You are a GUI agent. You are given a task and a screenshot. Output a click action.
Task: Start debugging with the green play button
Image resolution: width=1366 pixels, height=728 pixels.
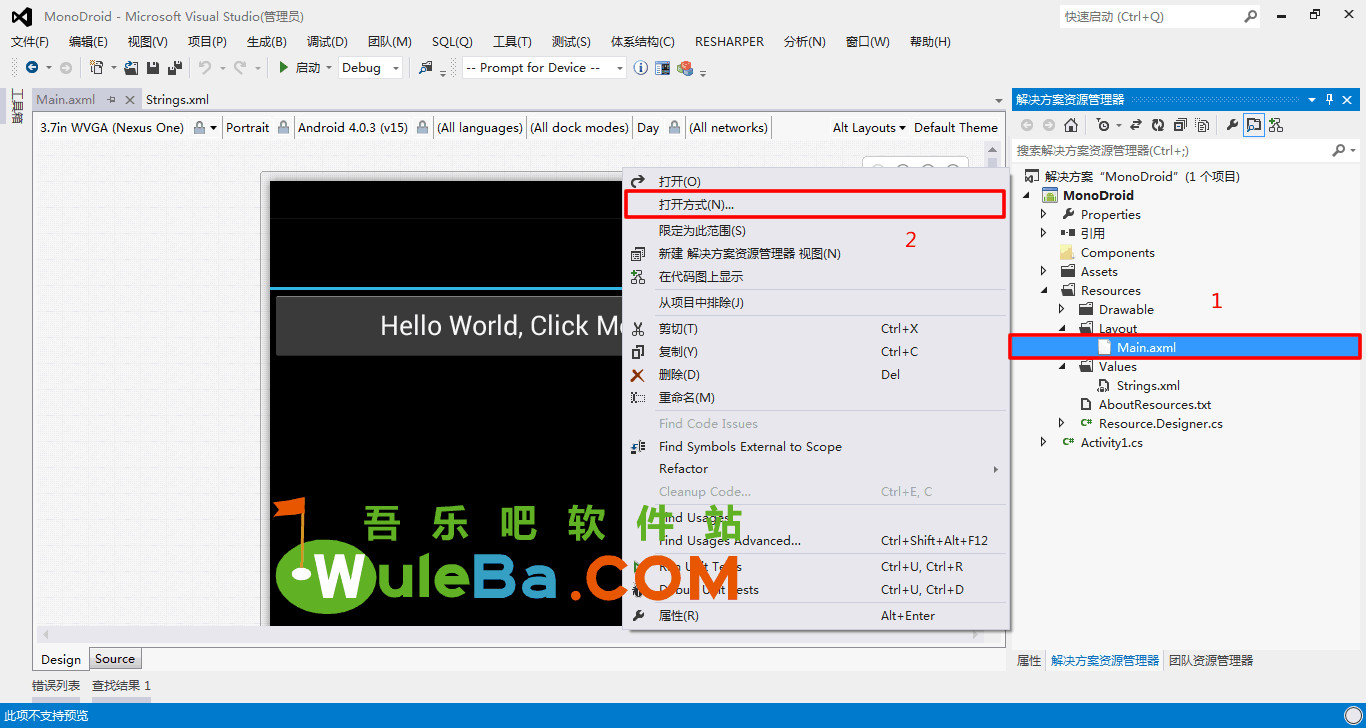click(x=284, y=68)
